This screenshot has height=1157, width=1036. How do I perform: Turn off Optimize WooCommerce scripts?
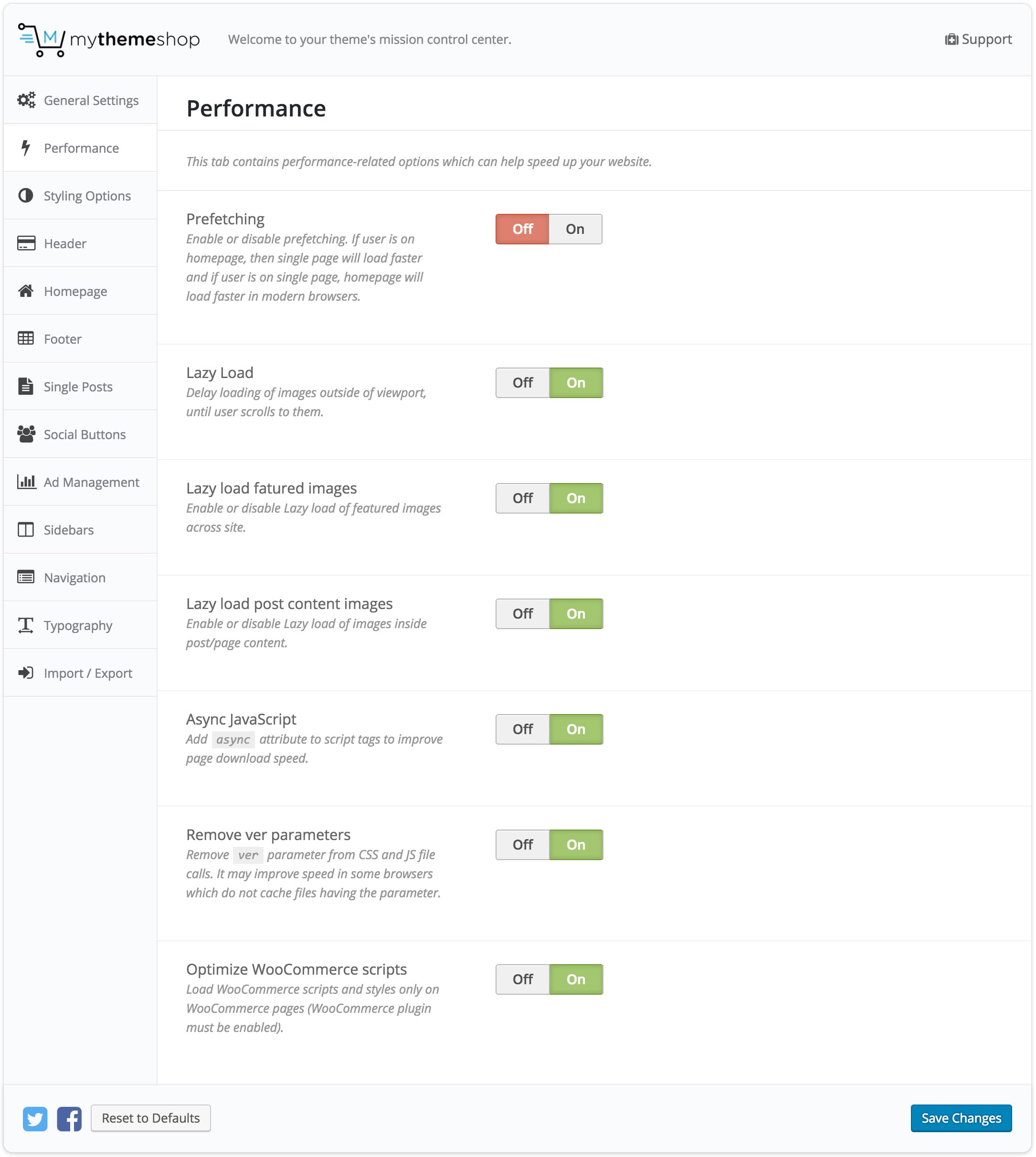523,979
